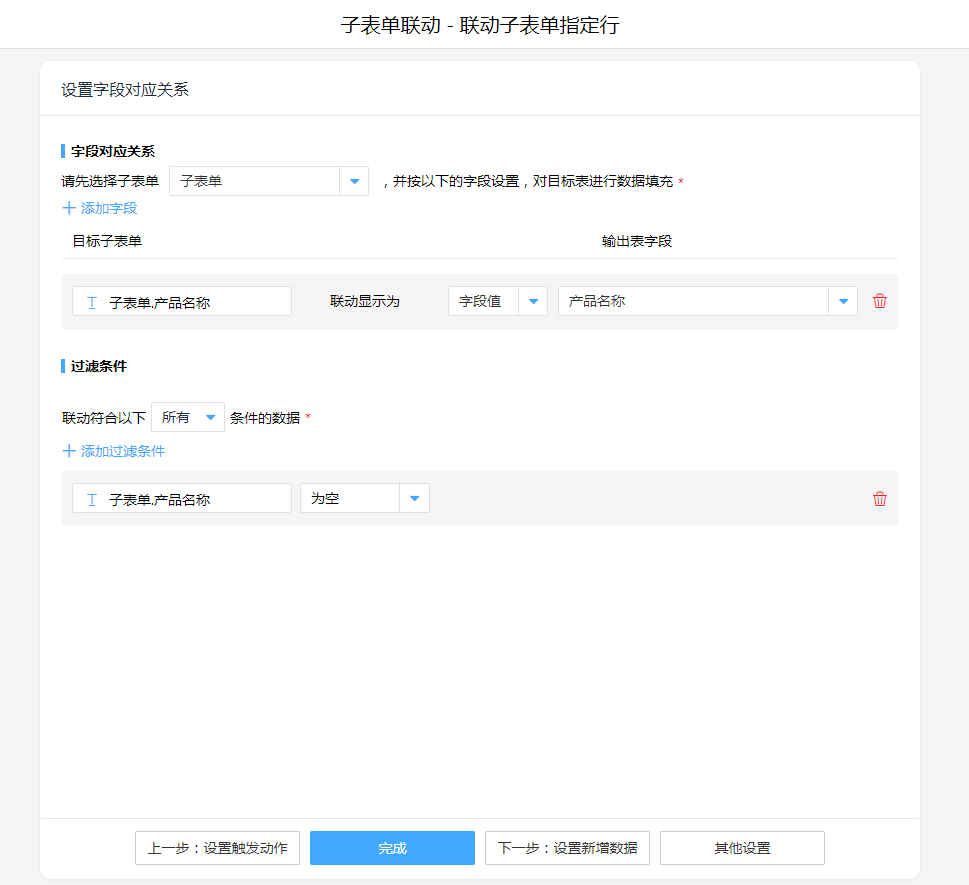Click the 添加过滤条件 link

coord(123,451)
